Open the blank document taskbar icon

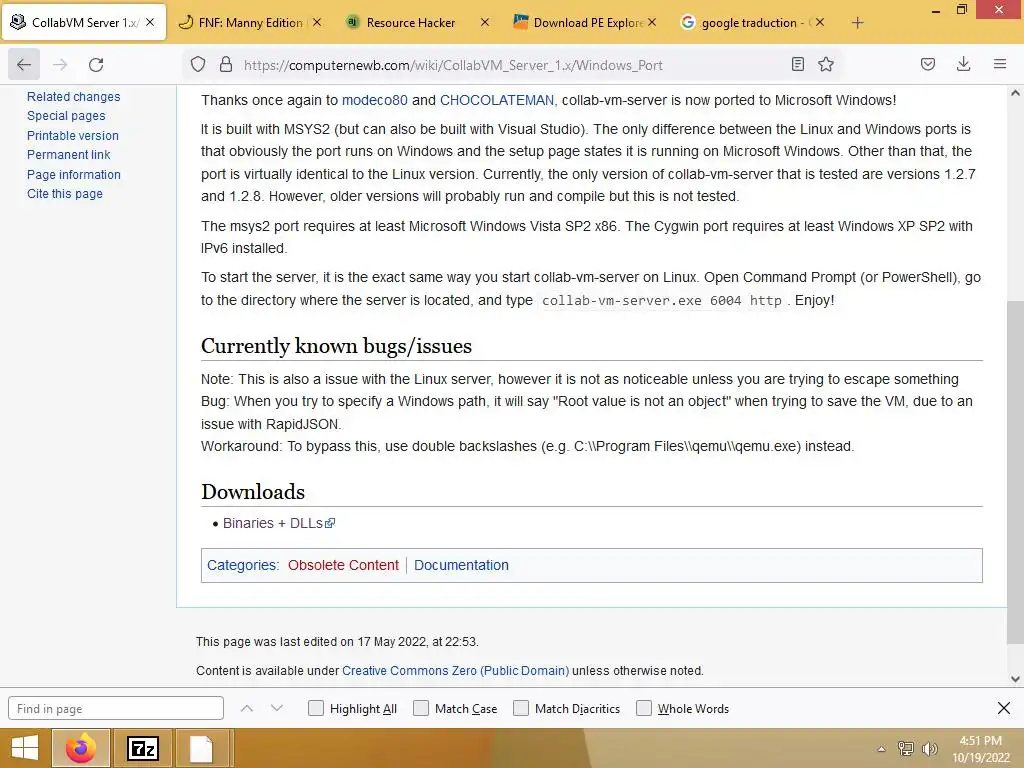coord(202,748)
